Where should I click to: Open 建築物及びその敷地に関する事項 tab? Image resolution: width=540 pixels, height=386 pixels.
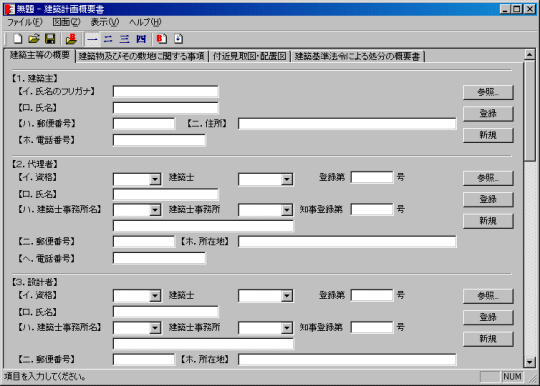coord(141,56)
